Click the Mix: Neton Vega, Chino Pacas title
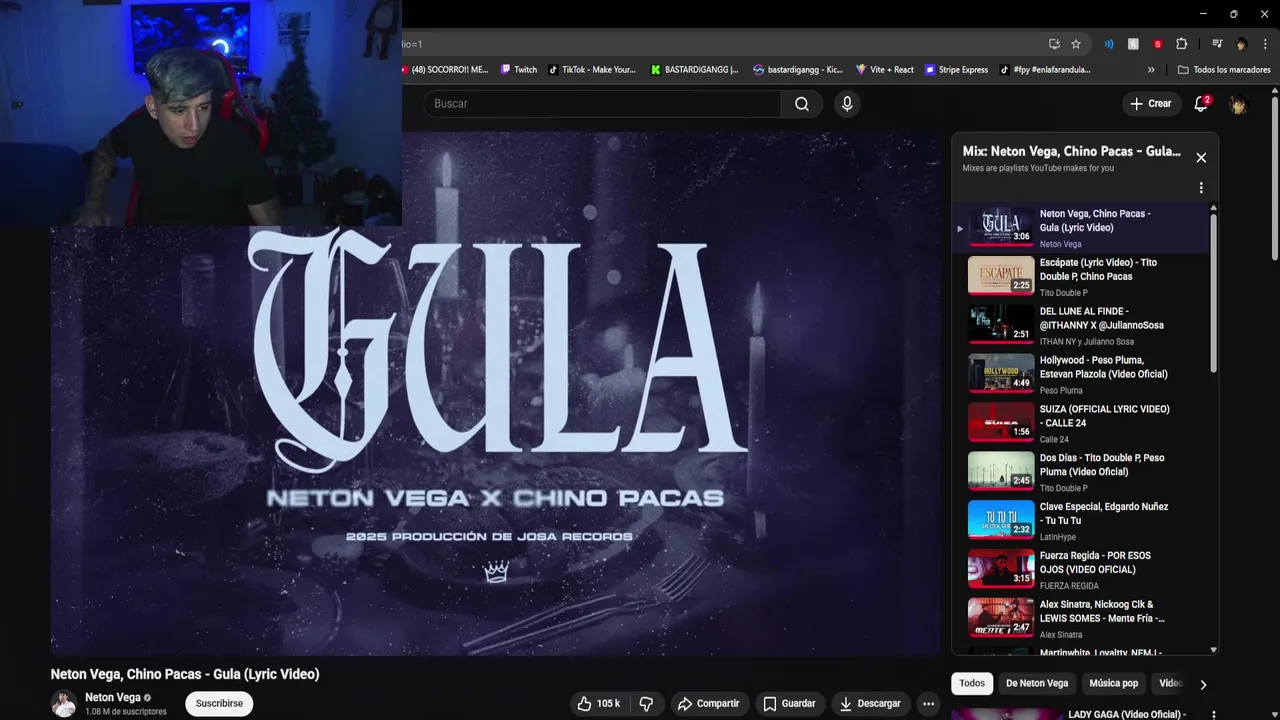The image size is (1280, 720). 1071,151
